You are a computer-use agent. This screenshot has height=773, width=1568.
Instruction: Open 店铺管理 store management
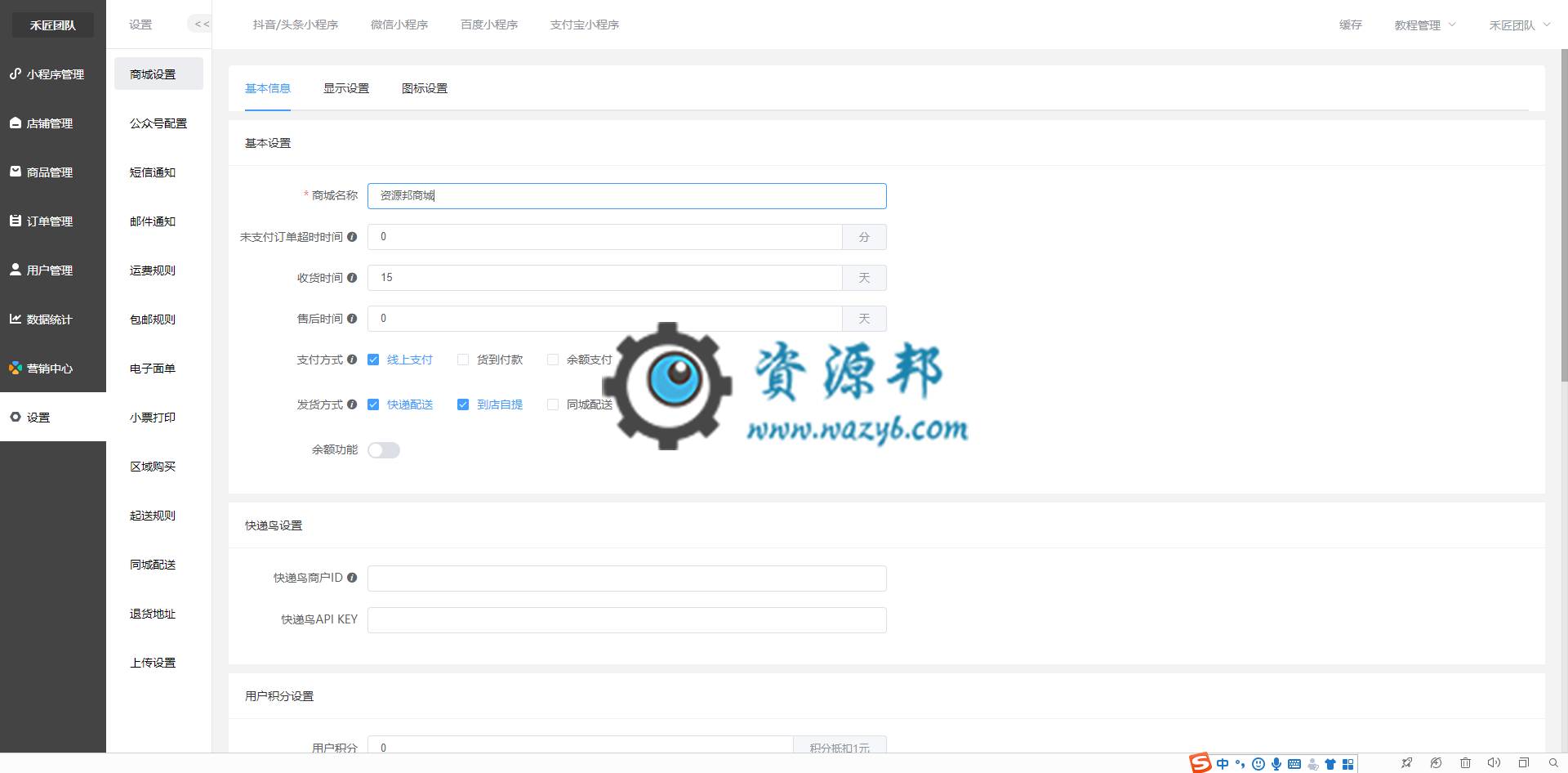tap(53, 123)
